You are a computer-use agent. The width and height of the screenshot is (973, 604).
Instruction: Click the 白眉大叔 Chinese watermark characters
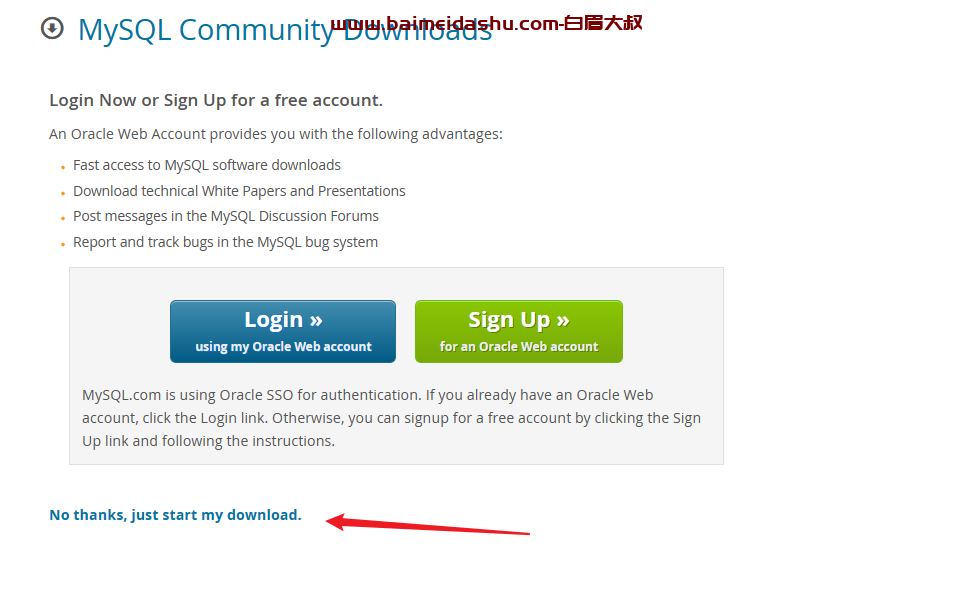coord(603,23)
